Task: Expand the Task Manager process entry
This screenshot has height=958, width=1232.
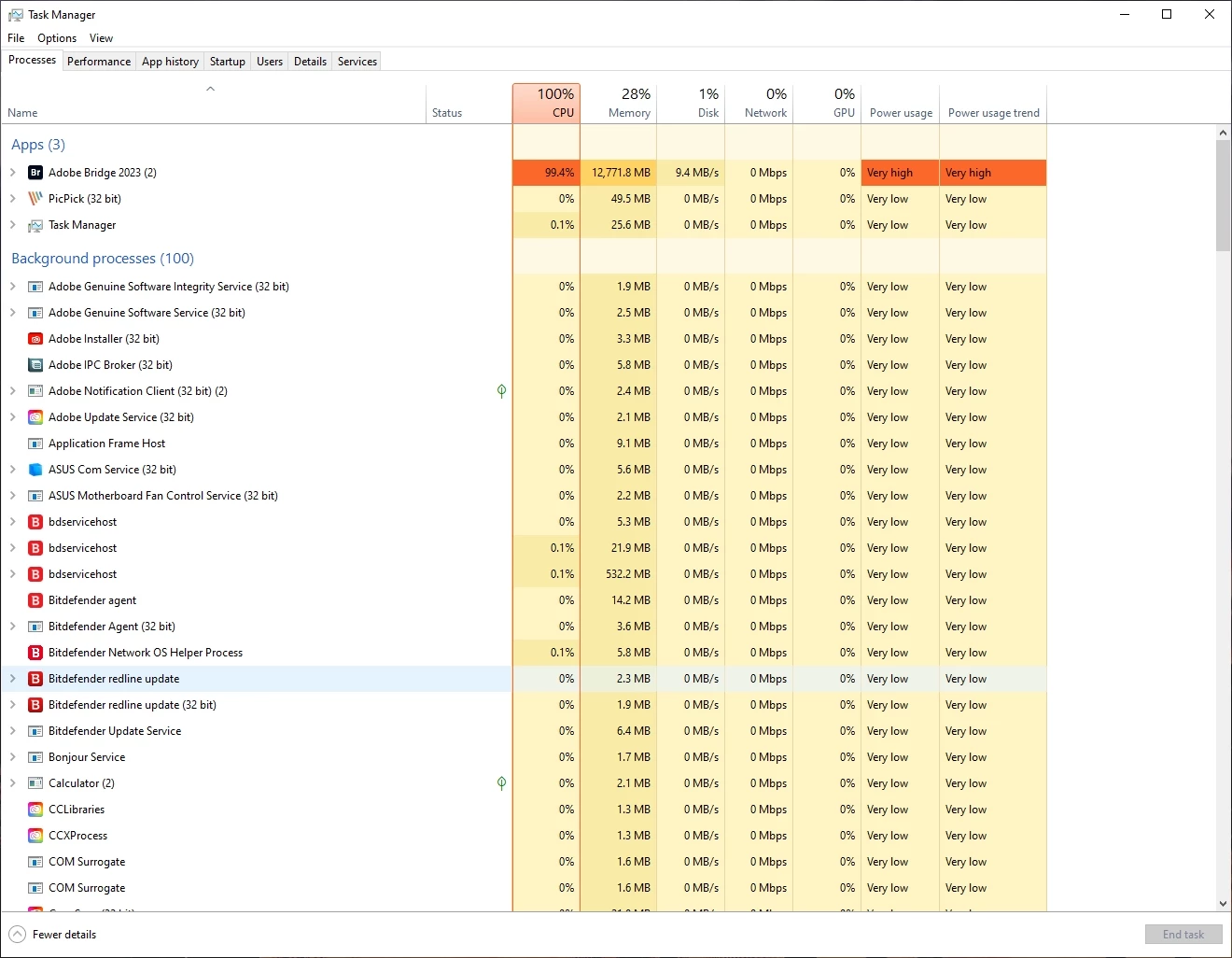Action: tap(13, 225)
